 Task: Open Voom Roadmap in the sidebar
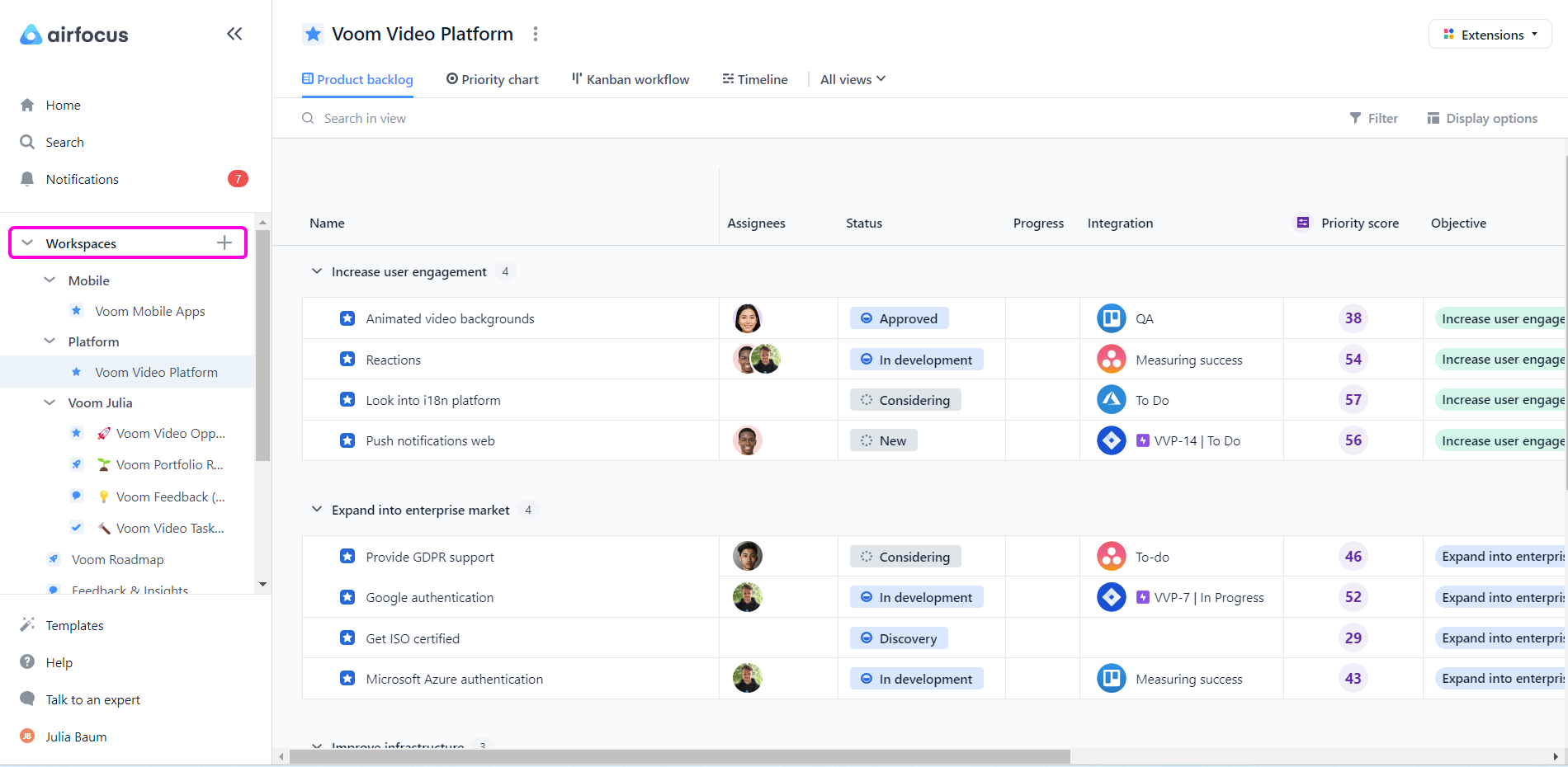117,559
